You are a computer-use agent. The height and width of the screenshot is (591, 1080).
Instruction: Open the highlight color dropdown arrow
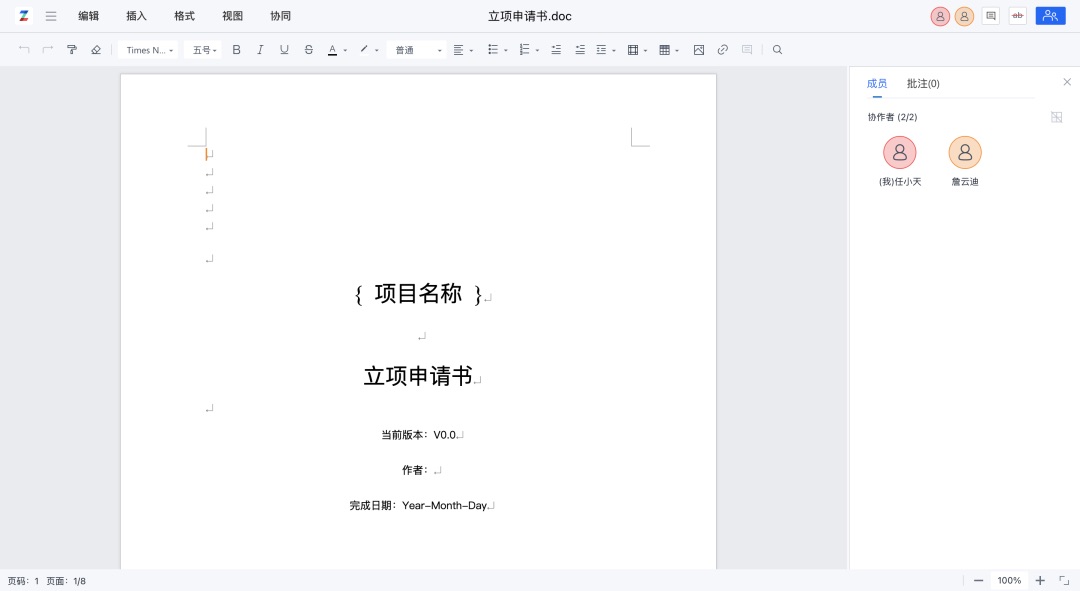click(x=377, y=50)
